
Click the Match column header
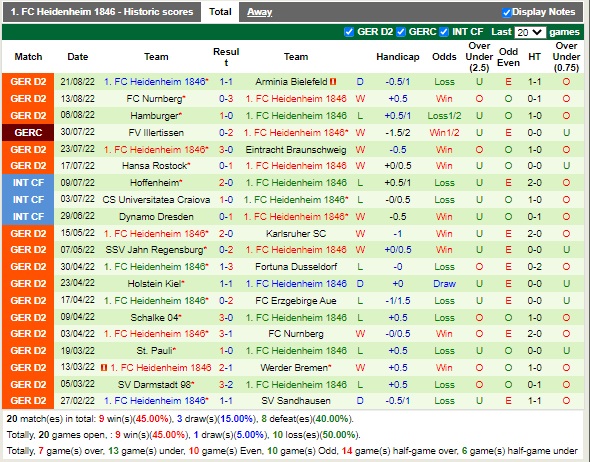28,57
